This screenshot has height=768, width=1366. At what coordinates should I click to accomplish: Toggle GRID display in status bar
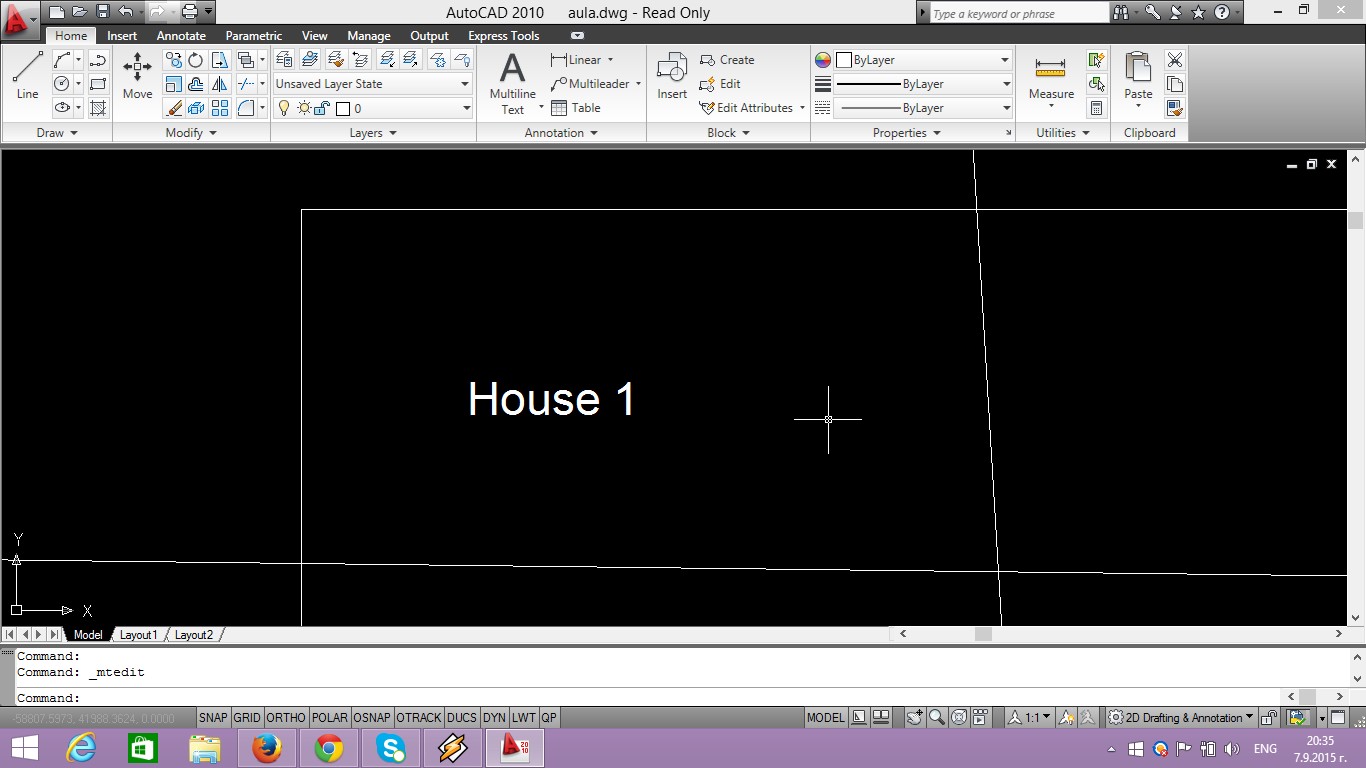(247, 717)
